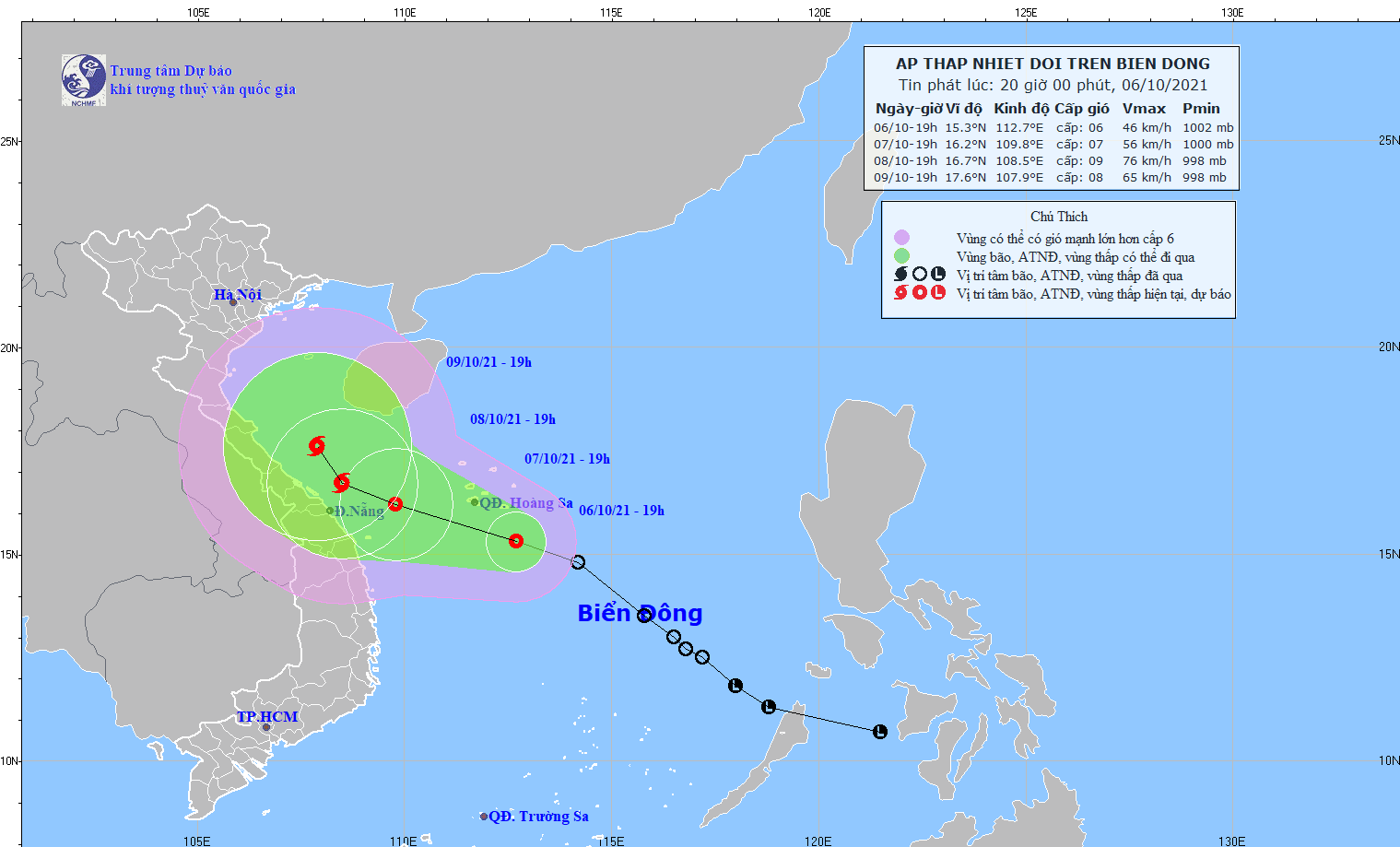
Task: Click the '06/10/21 - 19h' time label on map
Action: pyautogui.click(x=621, y=511)
